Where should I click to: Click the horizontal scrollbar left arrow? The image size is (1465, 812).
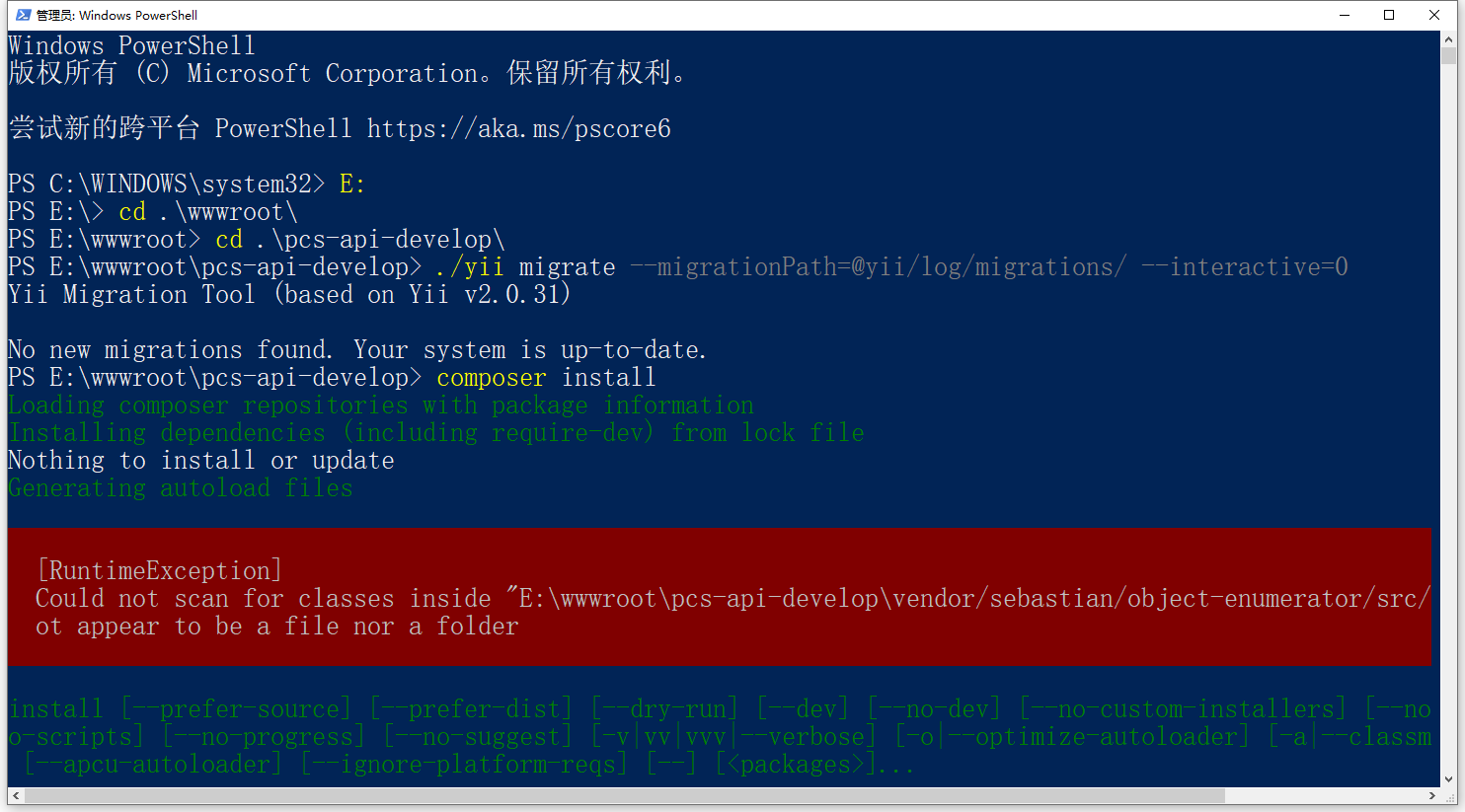coord(16,795)
